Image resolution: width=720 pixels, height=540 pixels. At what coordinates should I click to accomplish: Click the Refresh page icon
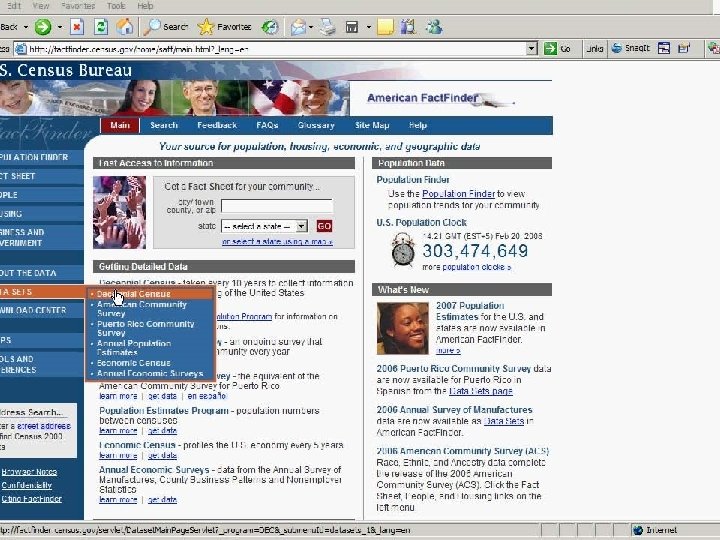click(101, 27)
